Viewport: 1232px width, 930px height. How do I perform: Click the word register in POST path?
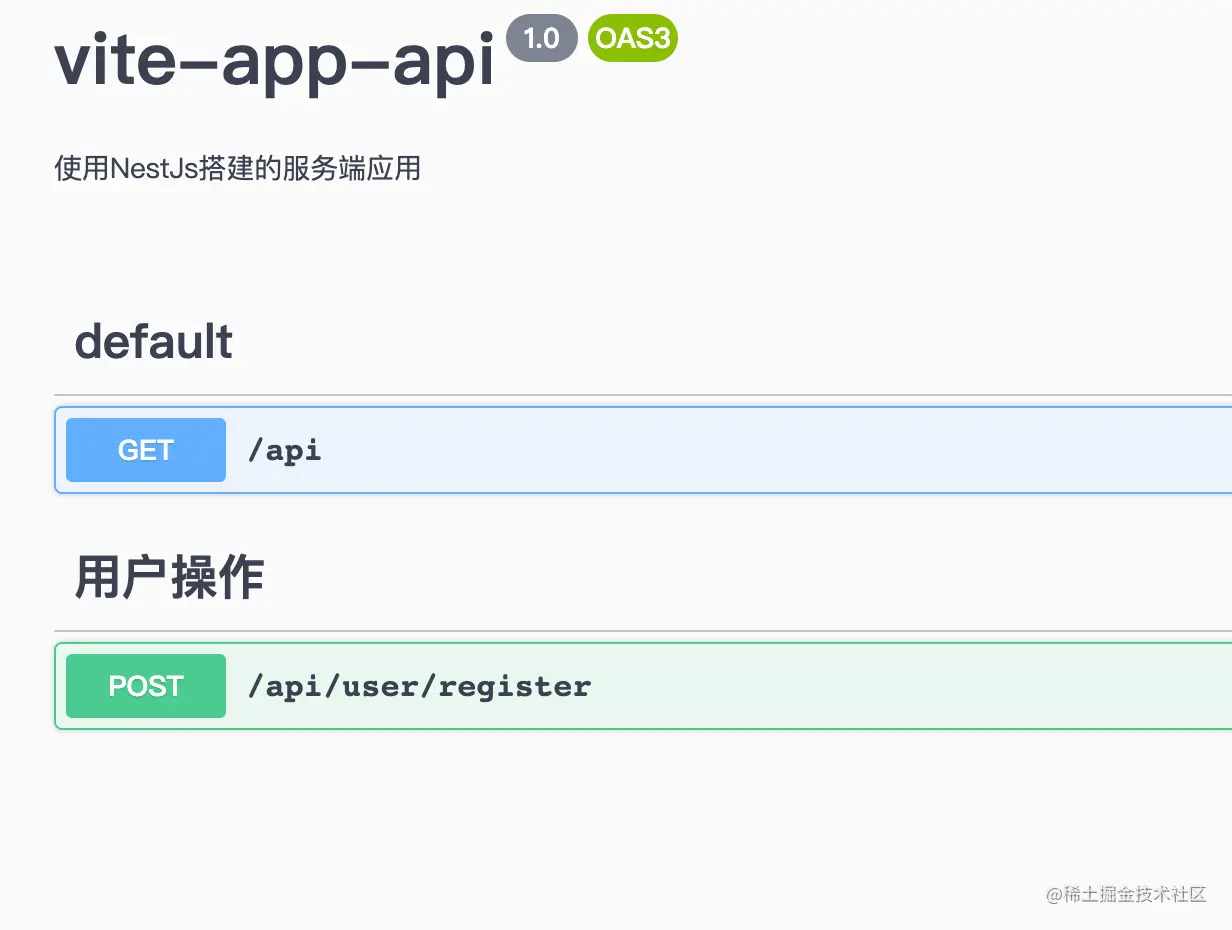click(x=515, y=687)
